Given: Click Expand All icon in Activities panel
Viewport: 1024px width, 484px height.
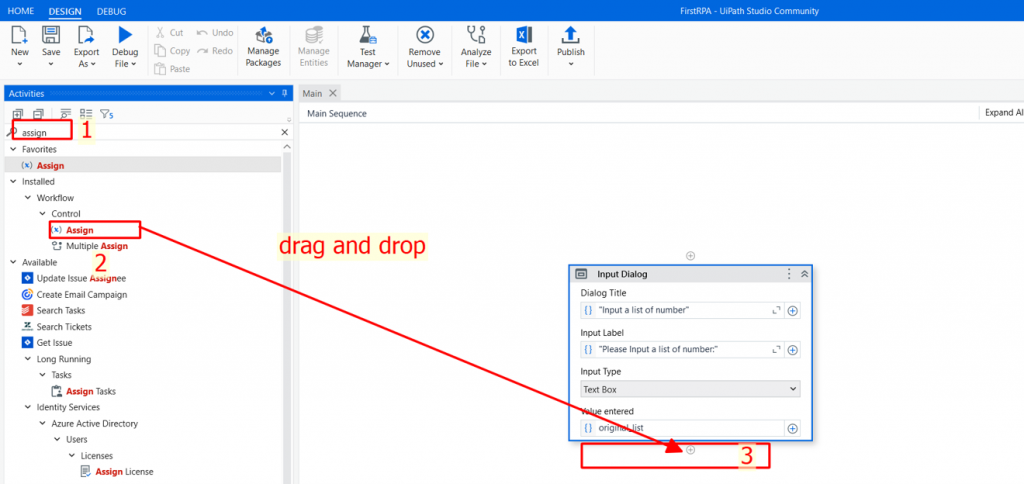Looking at the screenshot, I should coord(18,114).
